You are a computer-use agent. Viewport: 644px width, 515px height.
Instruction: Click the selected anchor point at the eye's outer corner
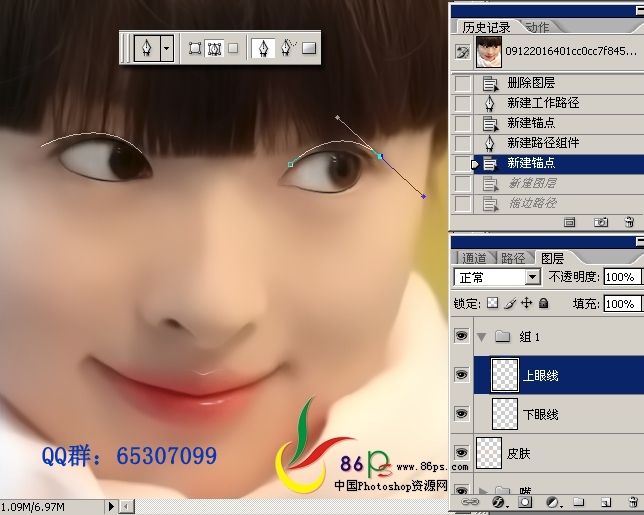pyautogui.click(x=380, y=156)
